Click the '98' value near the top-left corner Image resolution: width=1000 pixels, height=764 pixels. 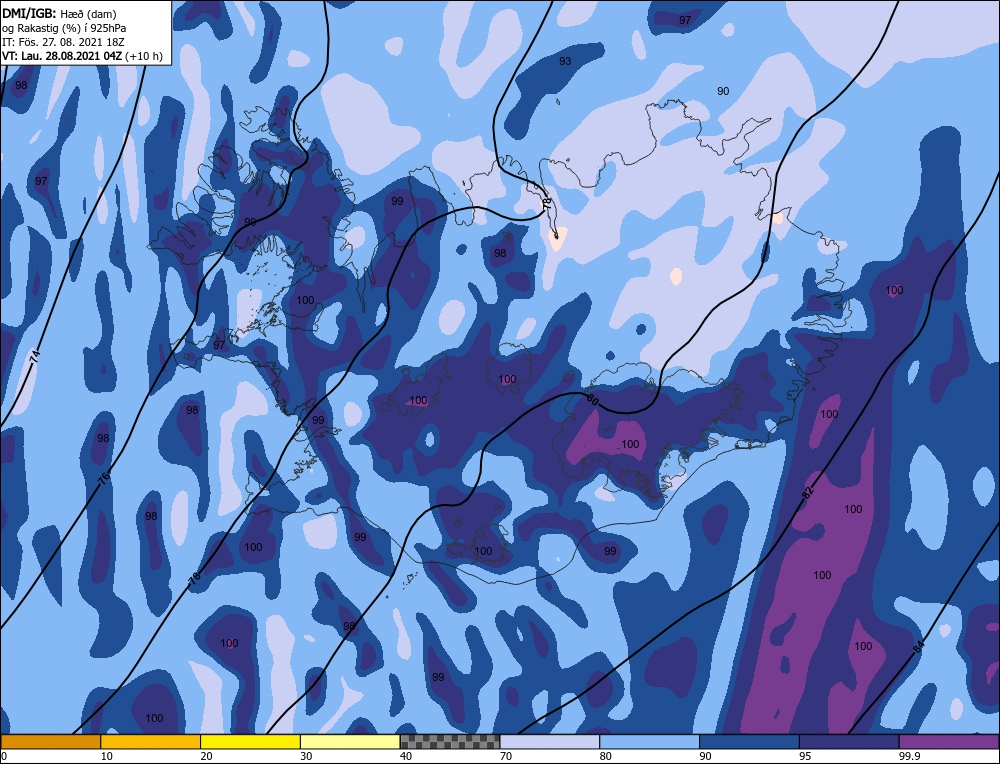click(21, 85)
